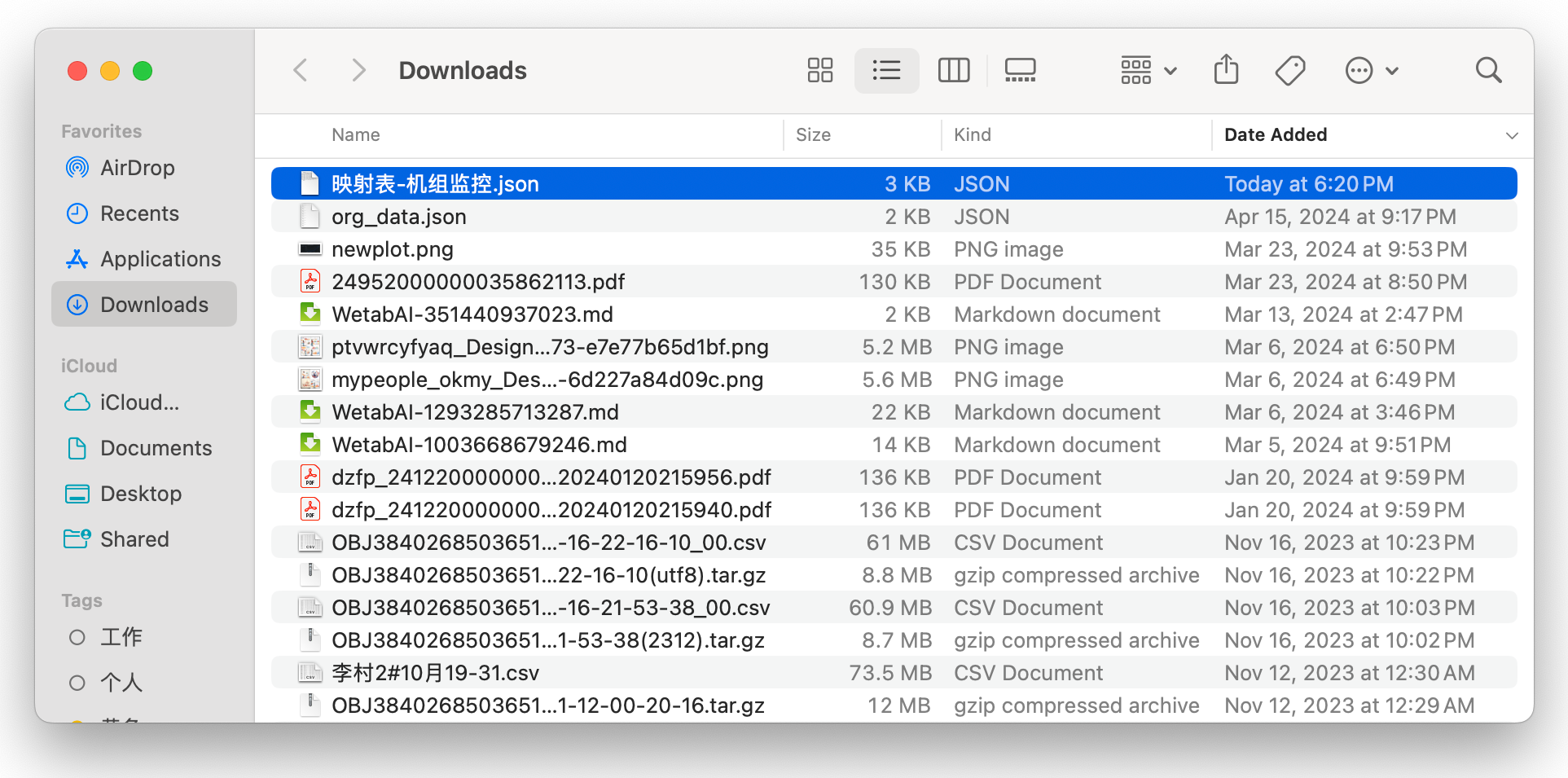Open Applications in the sidebar
1568x778 pixels.
coord(160,259)
